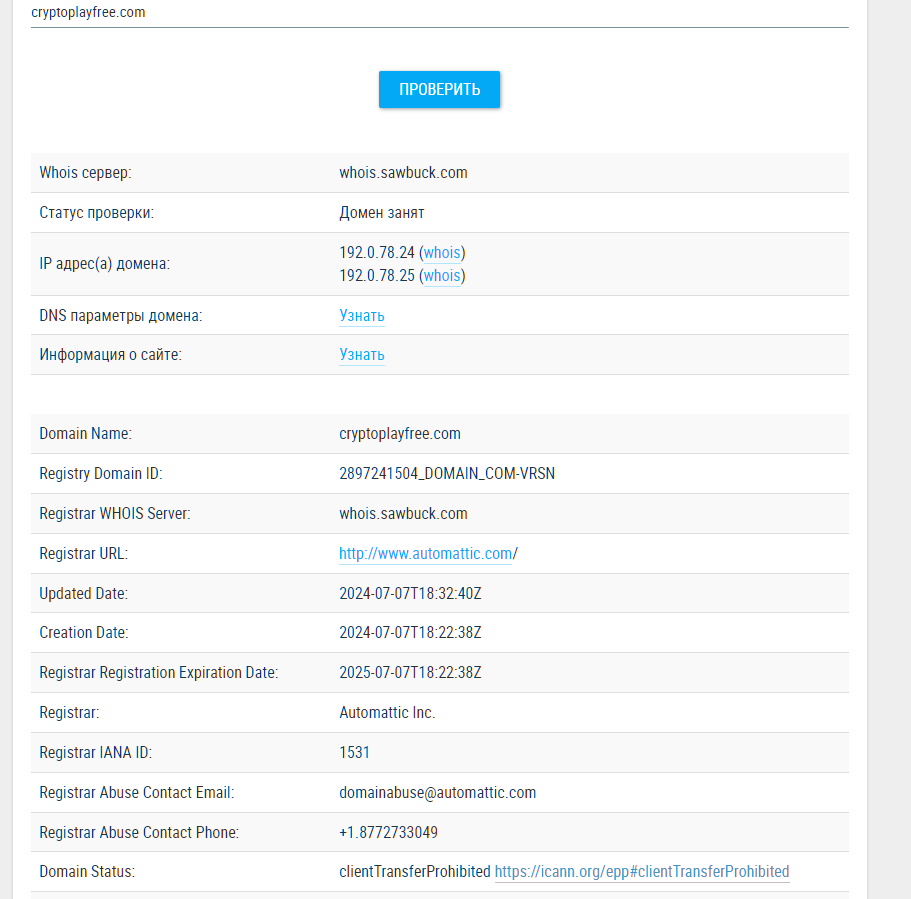The height and width of the screenshot is (899, 911).
Task: Click the clientTransferProhibited status text
Action: tap(415, 872)
